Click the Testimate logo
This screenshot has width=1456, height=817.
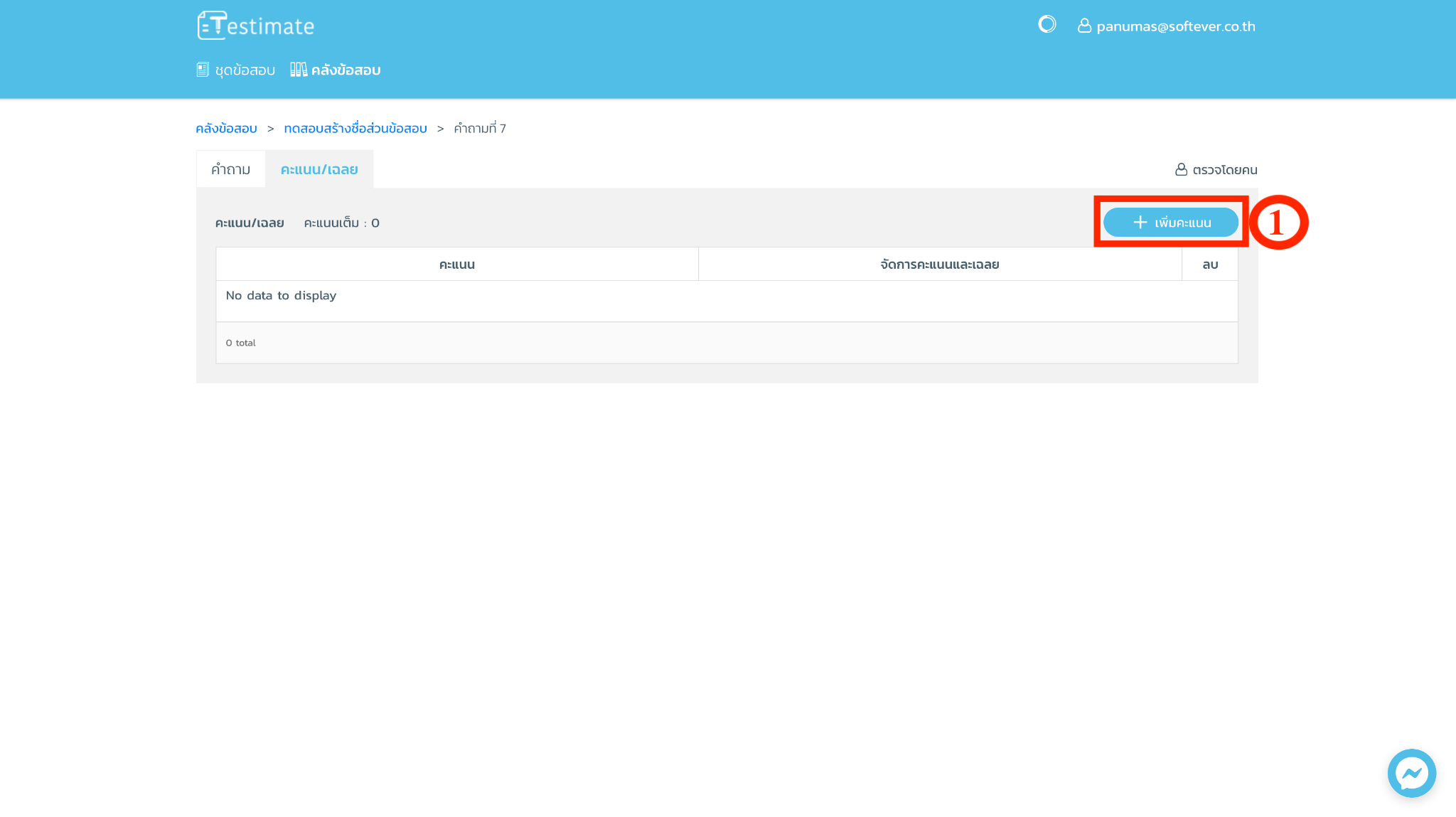tap(255, 26)
